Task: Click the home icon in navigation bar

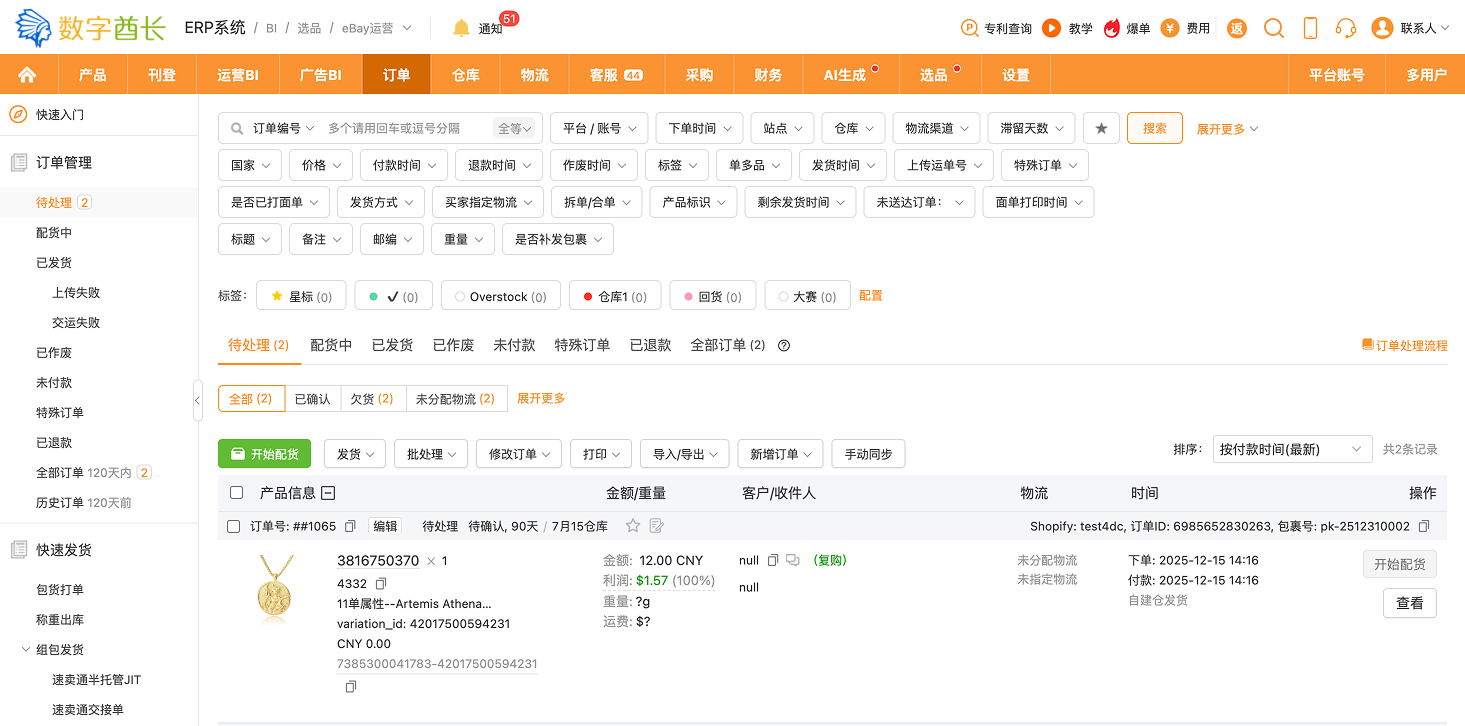Action: click(27, 75)
